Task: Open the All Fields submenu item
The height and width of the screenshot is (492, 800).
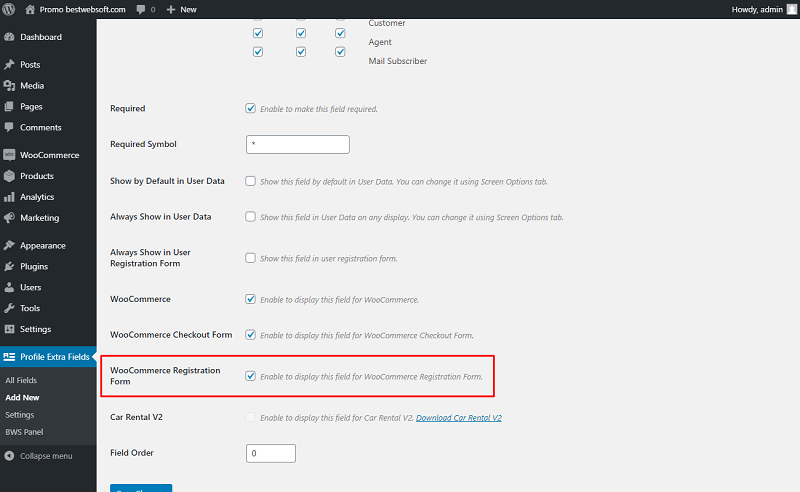Action: [x=21, y=380]
